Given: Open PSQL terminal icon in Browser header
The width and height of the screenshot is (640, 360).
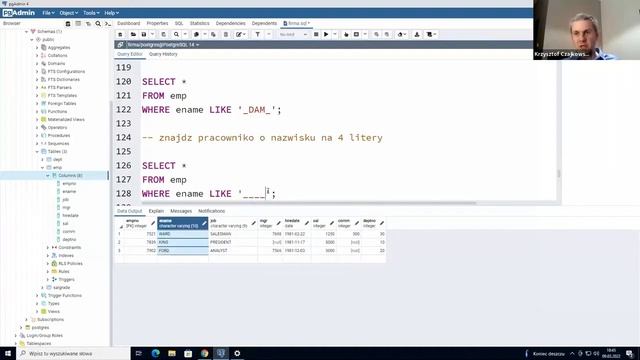Looking at the screenshot, I should (x=108, y=24).
